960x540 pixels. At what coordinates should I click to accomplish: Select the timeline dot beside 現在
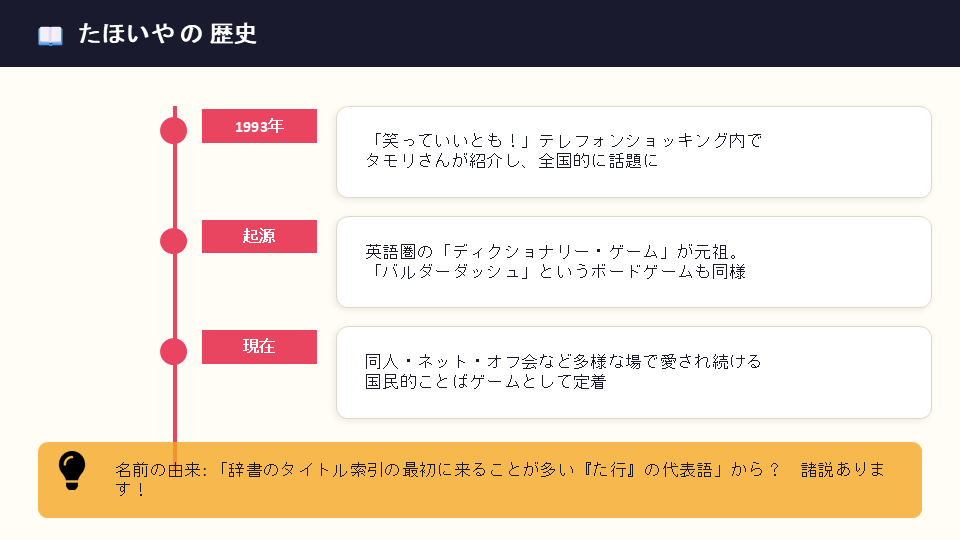174,351
